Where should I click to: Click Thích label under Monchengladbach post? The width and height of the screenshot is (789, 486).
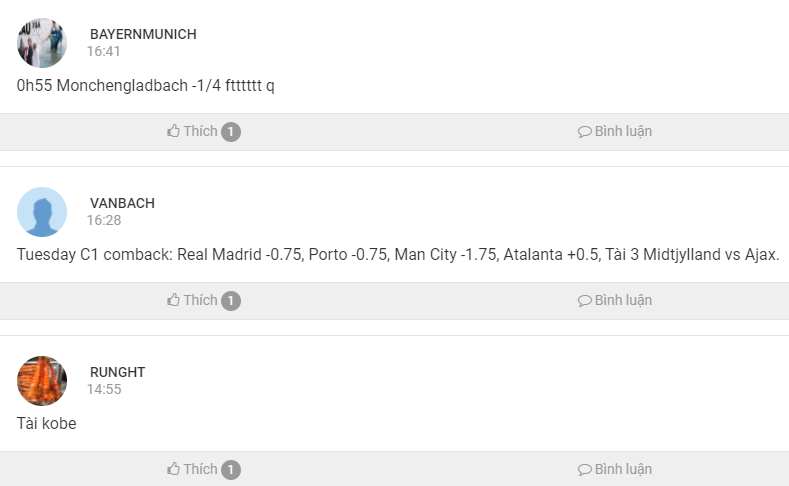point(200,131)
